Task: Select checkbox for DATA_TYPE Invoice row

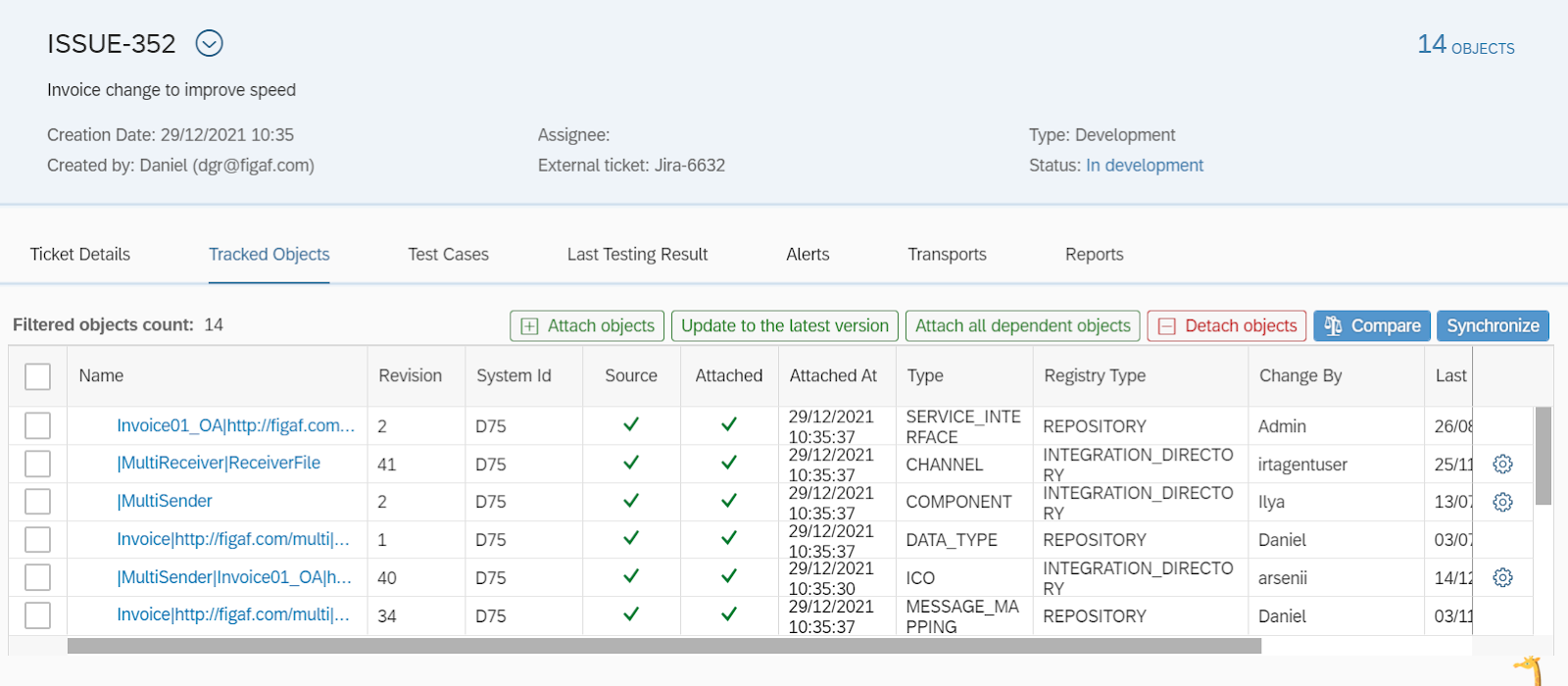Action: (x=37, y=539)
